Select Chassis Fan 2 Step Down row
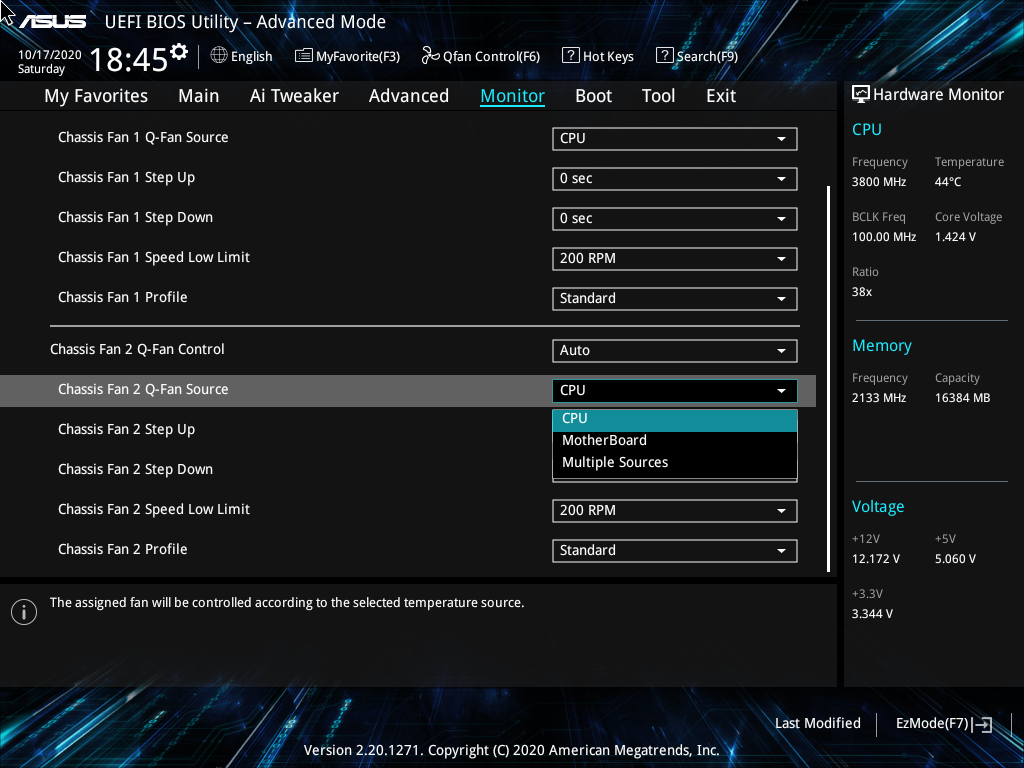This screenshot has height=768, width=1024. [408, 470]
